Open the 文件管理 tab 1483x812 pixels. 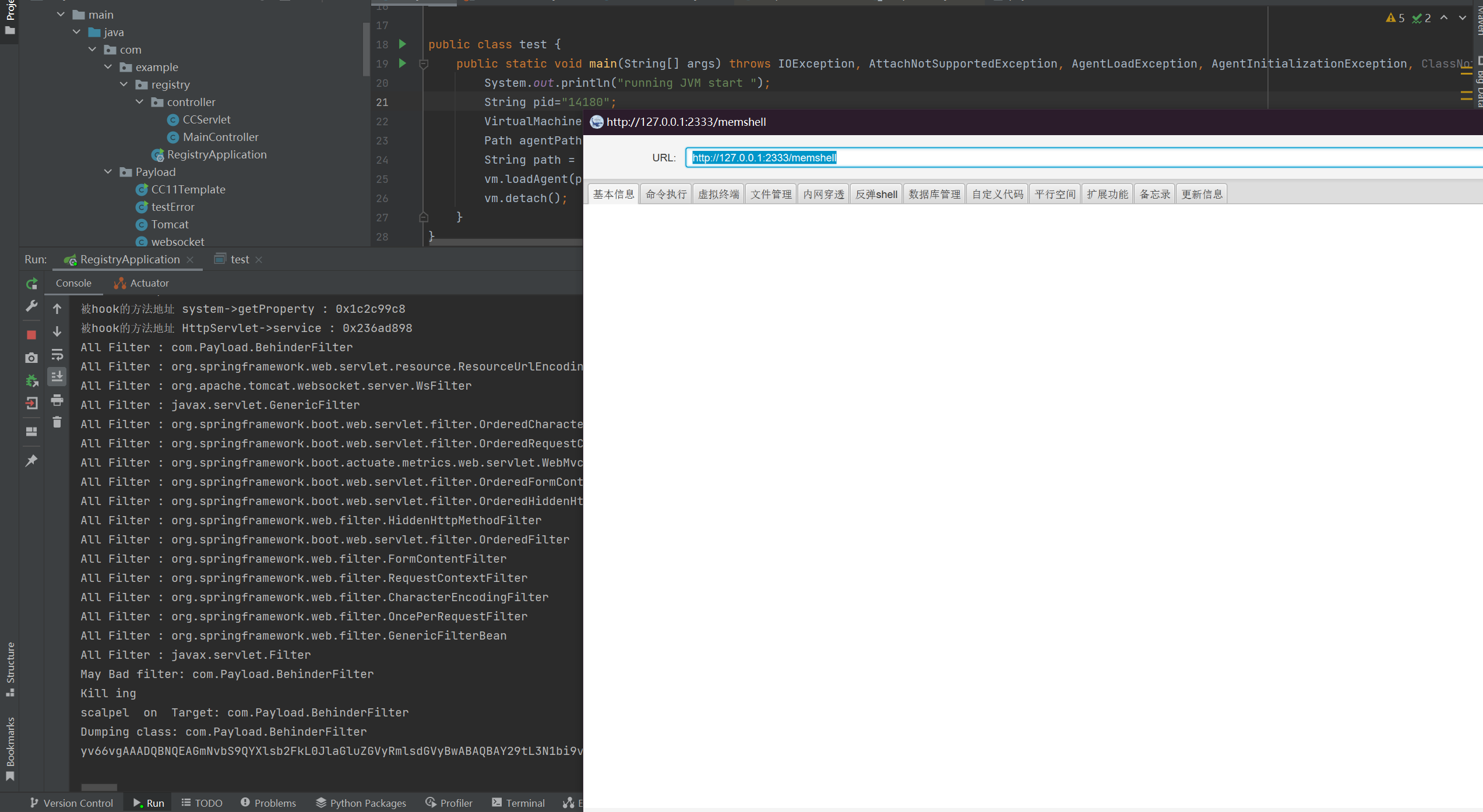(x=771, y=194)
